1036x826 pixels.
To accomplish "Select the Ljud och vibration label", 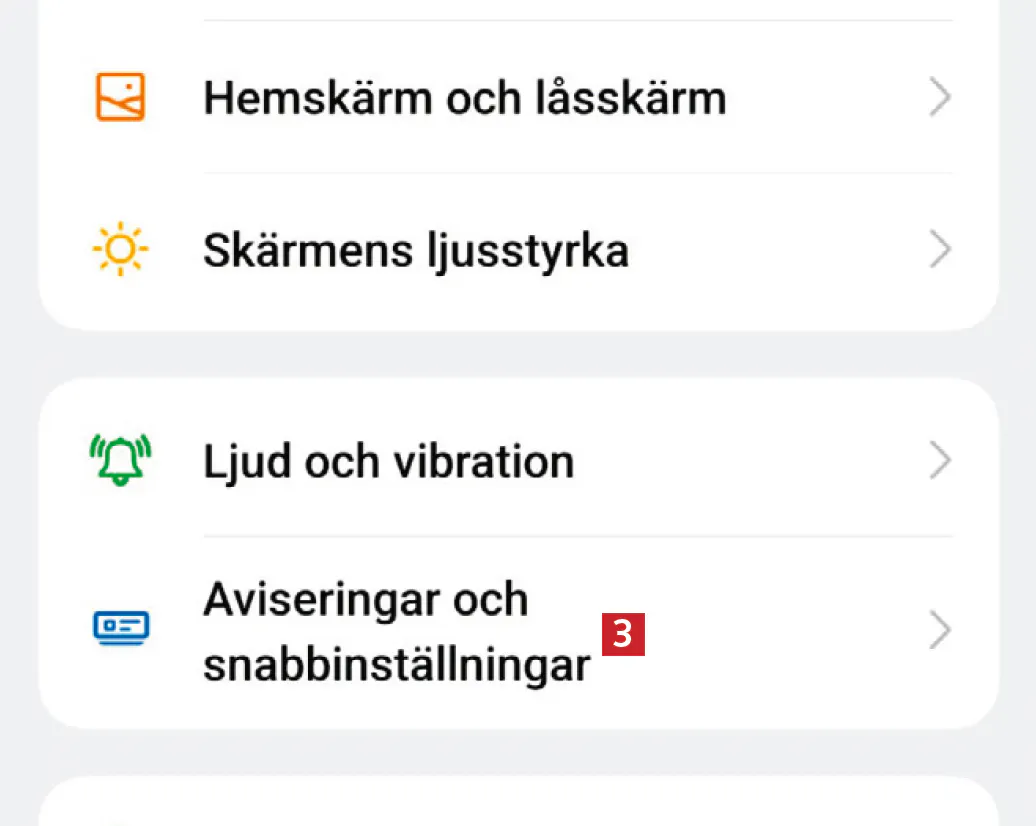I will click(x=388, y=461).
